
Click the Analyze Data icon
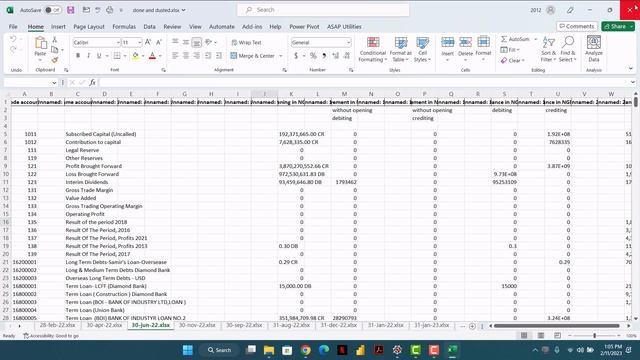593,42
